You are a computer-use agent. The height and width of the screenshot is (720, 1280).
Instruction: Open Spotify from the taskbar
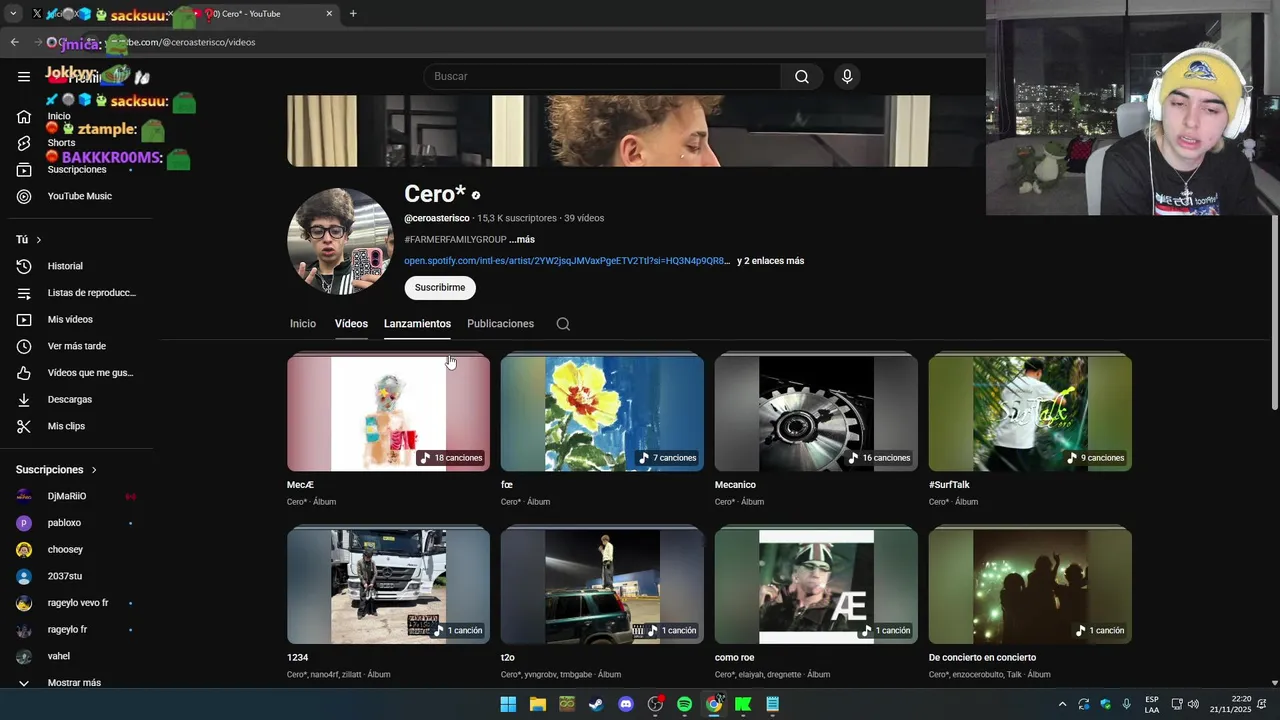click(x=684, y=704)
